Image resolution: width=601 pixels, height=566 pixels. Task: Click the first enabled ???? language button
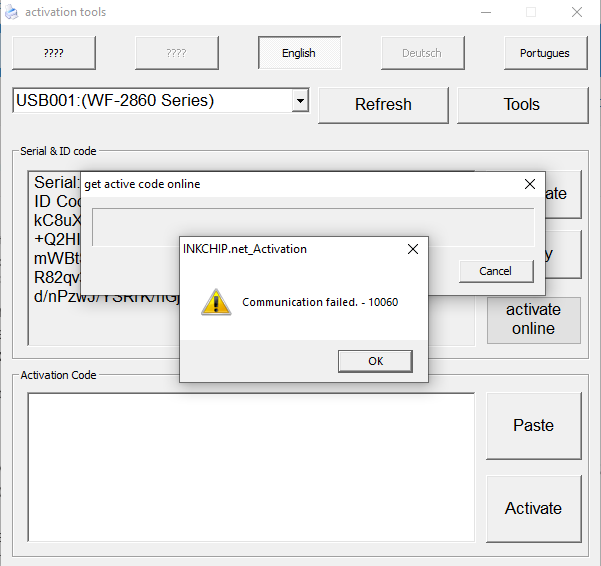[54, 53]
